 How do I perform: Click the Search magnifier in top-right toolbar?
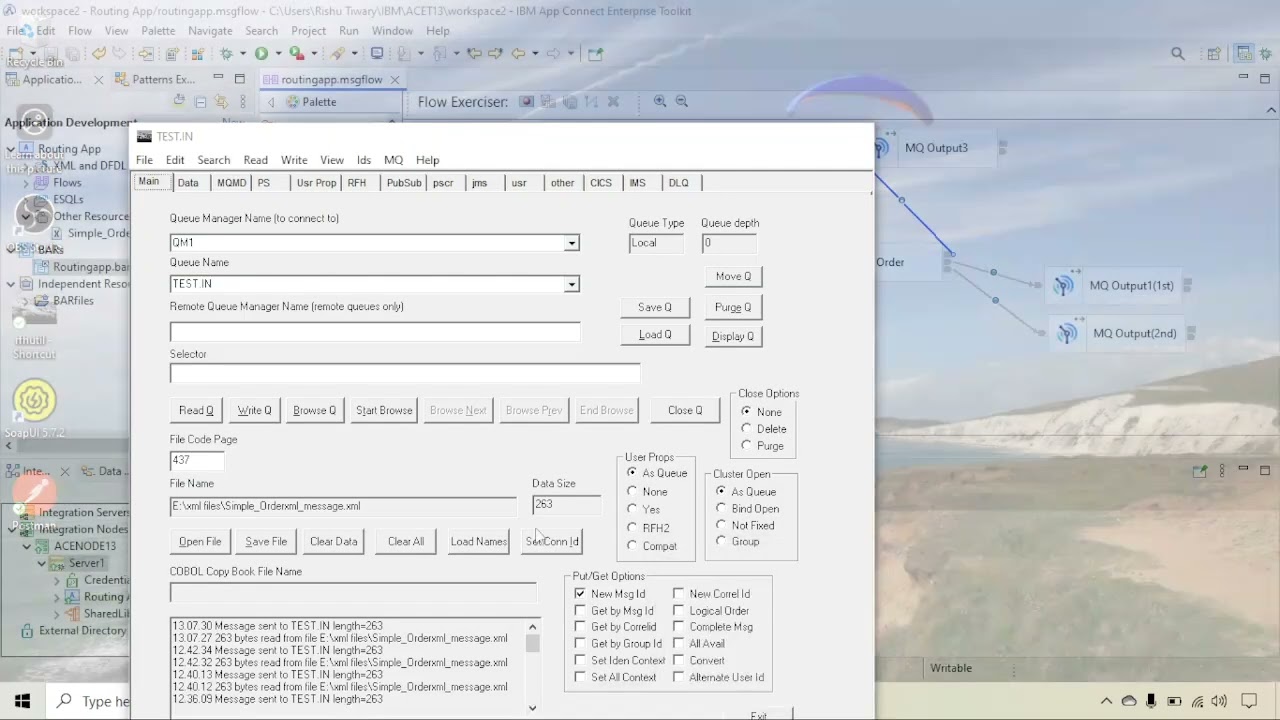coord(1178,54)
